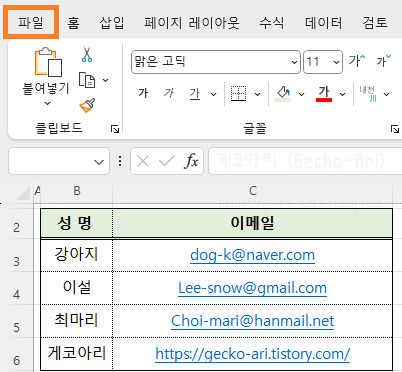This screenshot has height=372, width=402.
Task: Apply red font color 가
Action: 324,94
